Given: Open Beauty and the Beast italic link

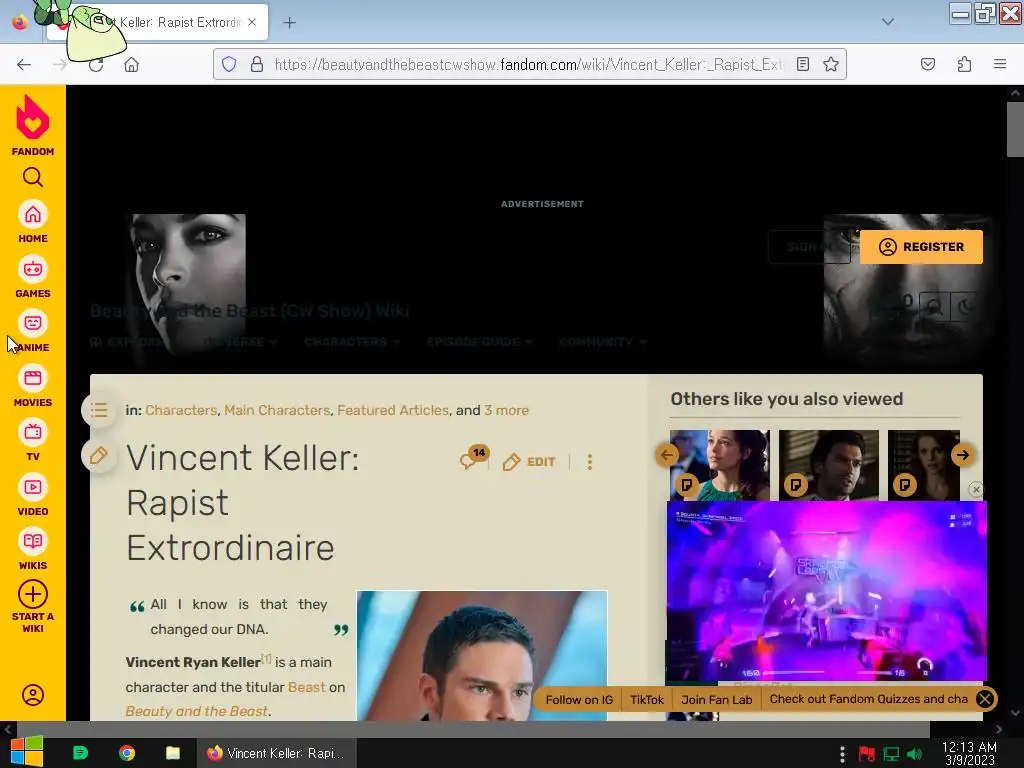Looking at the screenshot, I should (197, 711).
